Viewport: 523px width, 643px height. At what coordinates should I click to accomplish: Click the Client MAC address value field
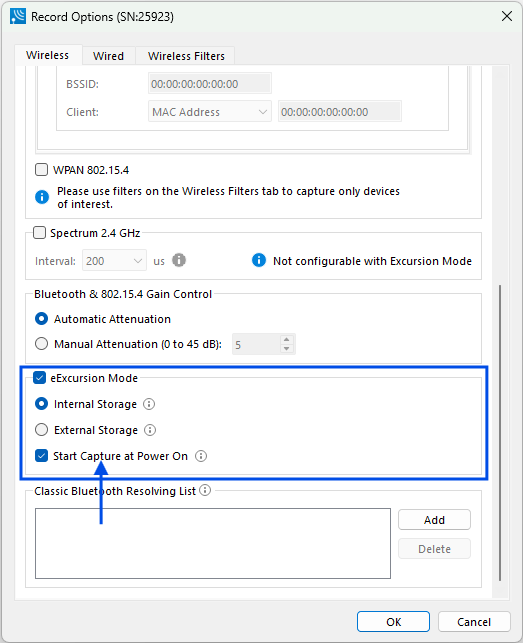click(x=340, y=112)
